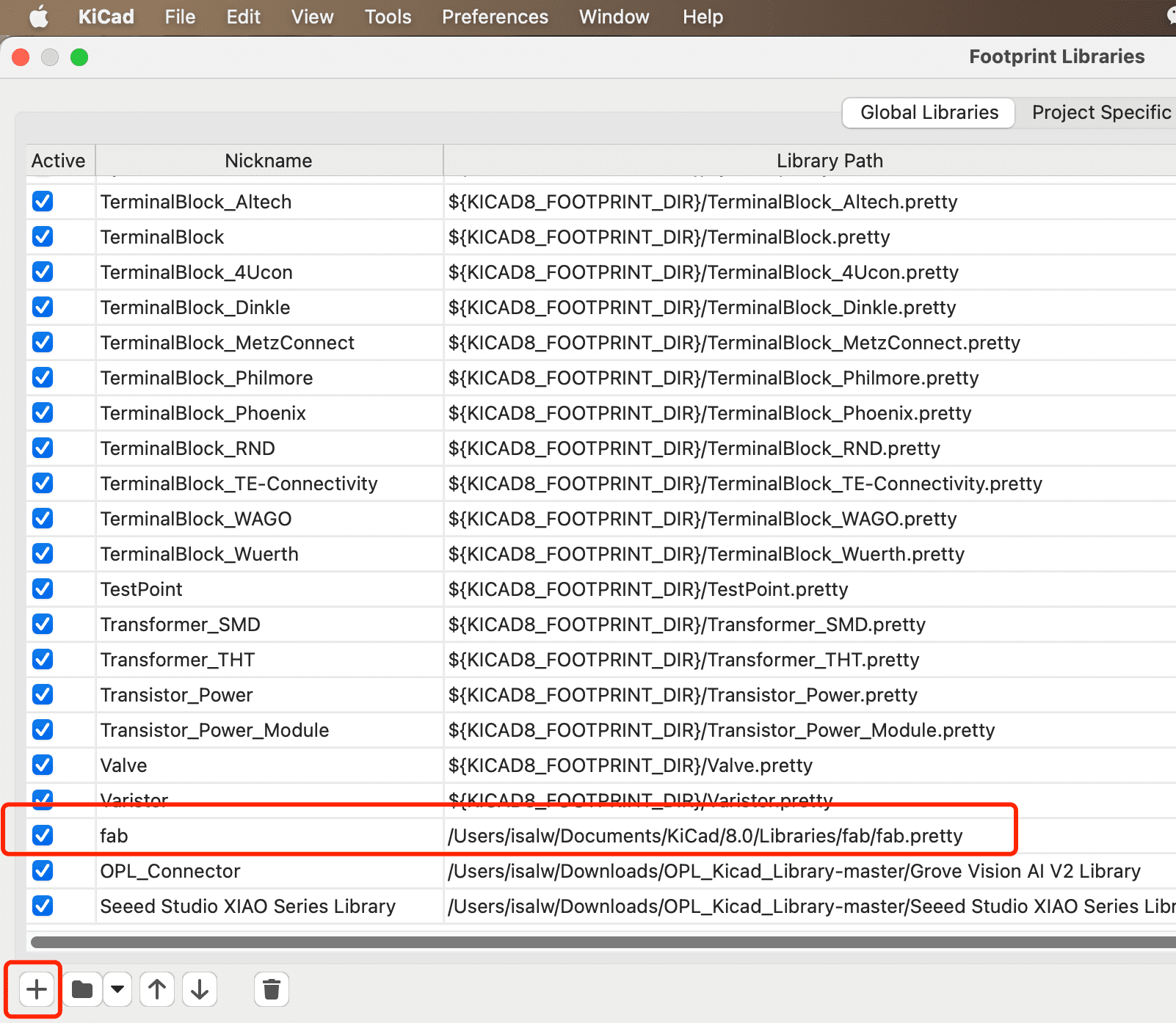Select the TerminalBlock_RND nickname cell
Viewport: 1176px width, 1023px height.
pyautogui.click(x=269, y=448)
